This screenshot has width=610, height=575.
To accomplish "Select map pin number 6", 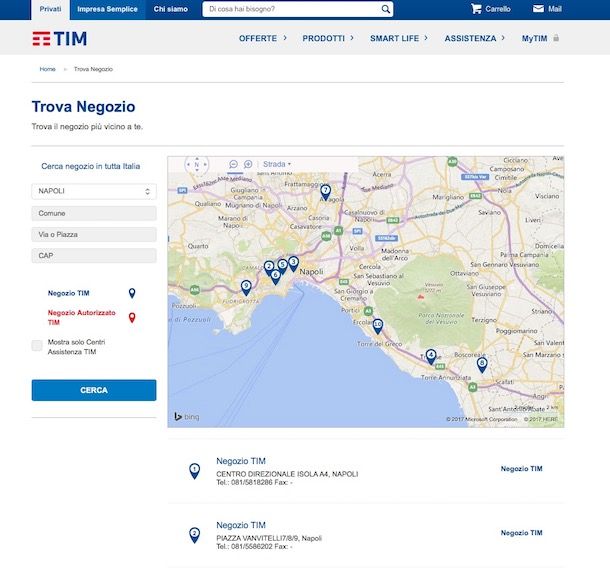I will click(275, 277).
